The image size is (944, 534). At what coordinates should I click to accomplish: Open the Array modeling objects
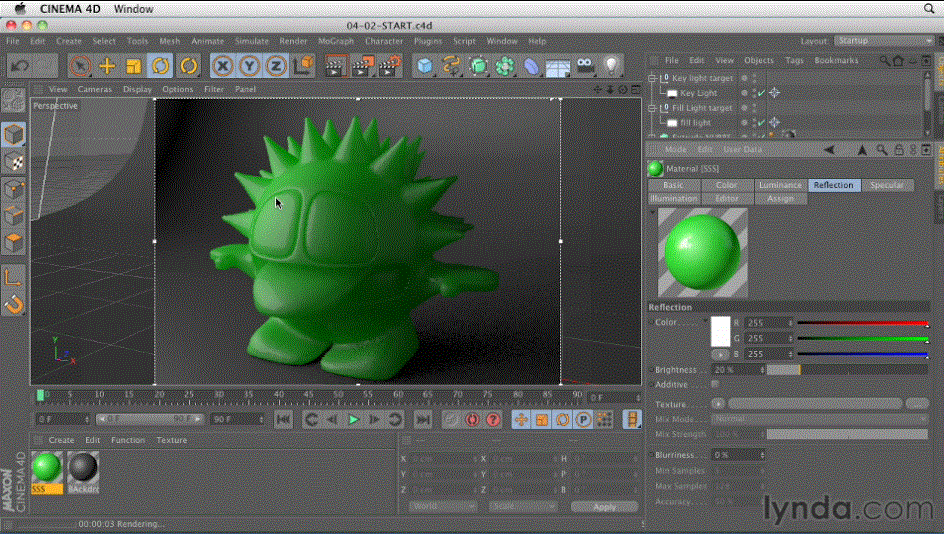pos(505,66)
